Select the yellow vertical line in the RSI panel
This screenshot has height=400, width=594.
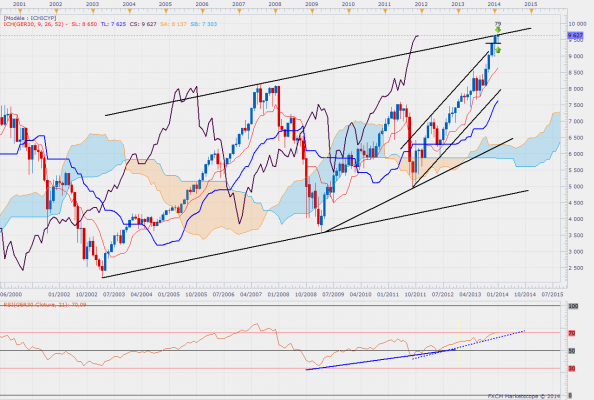[x=458, y=343]
